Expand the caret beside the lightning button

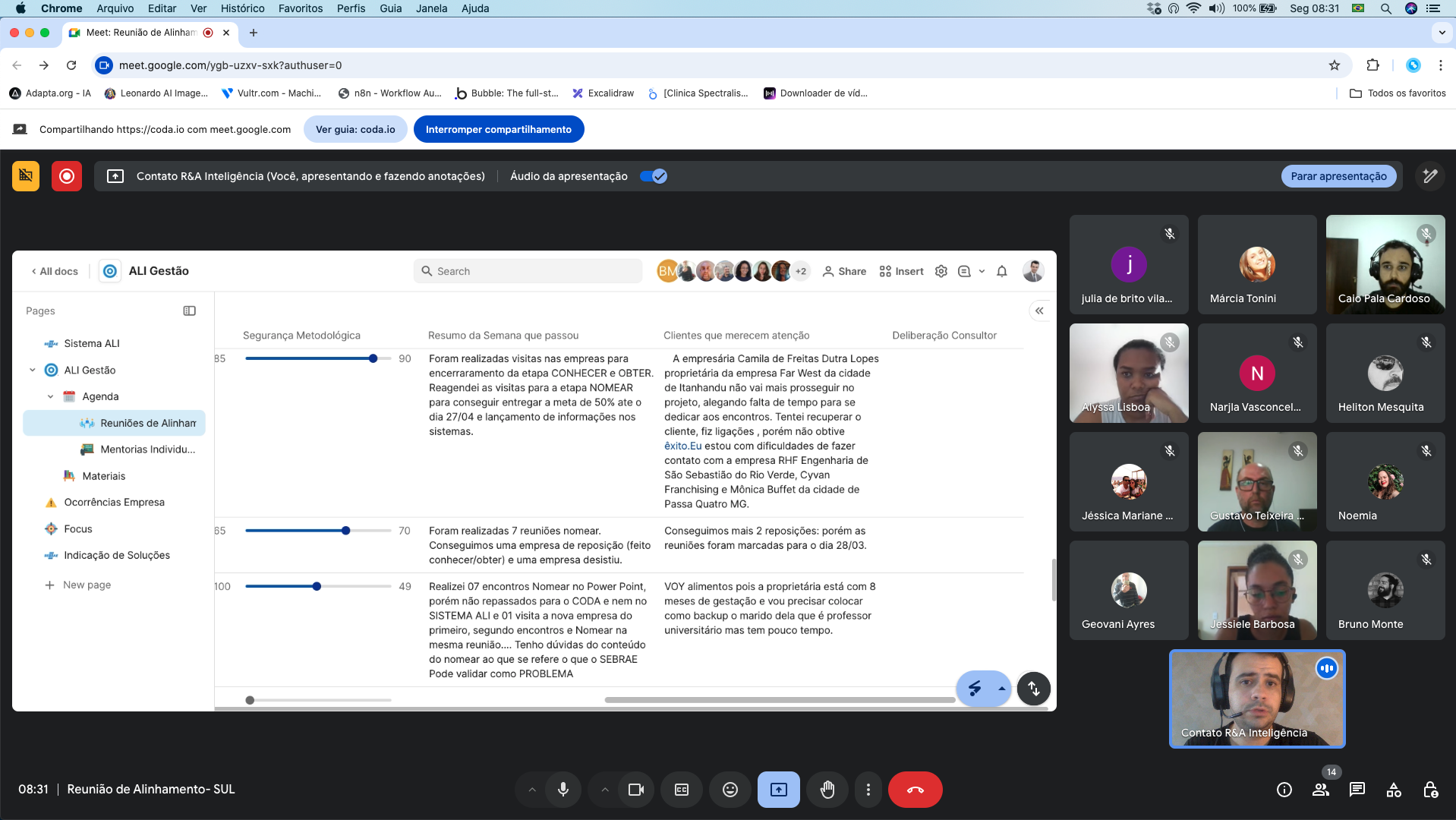[x=1002, y=689]
